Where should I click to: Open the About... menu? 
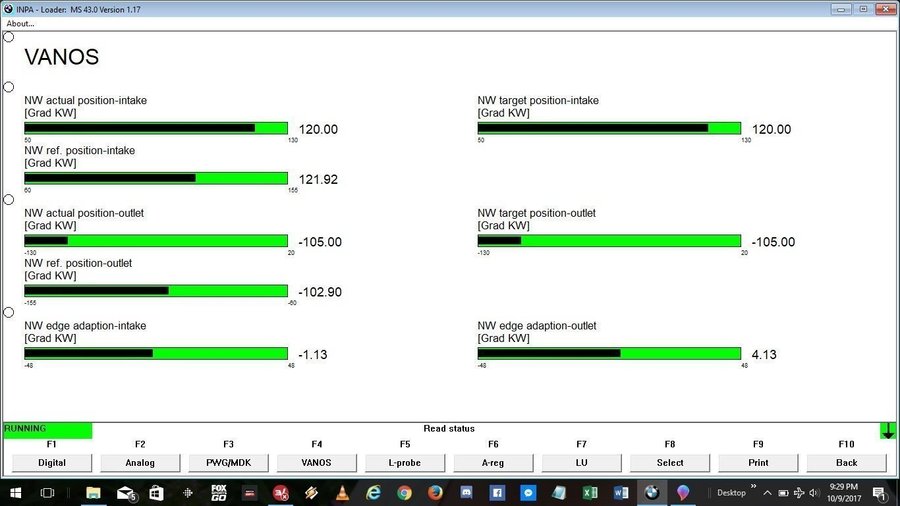coord(20,23)
